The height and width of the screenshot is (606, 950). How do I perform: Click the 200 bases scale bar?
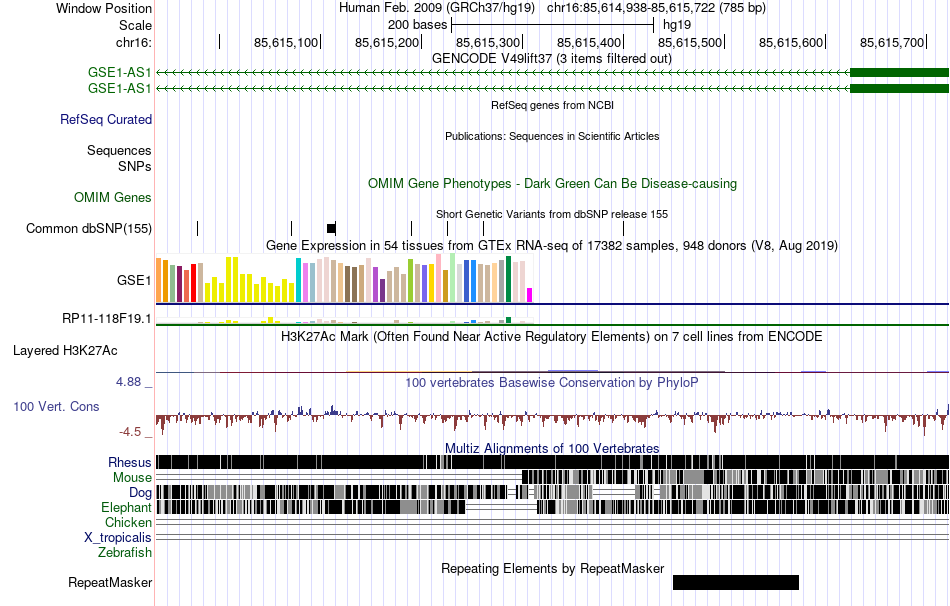point(553,25)
